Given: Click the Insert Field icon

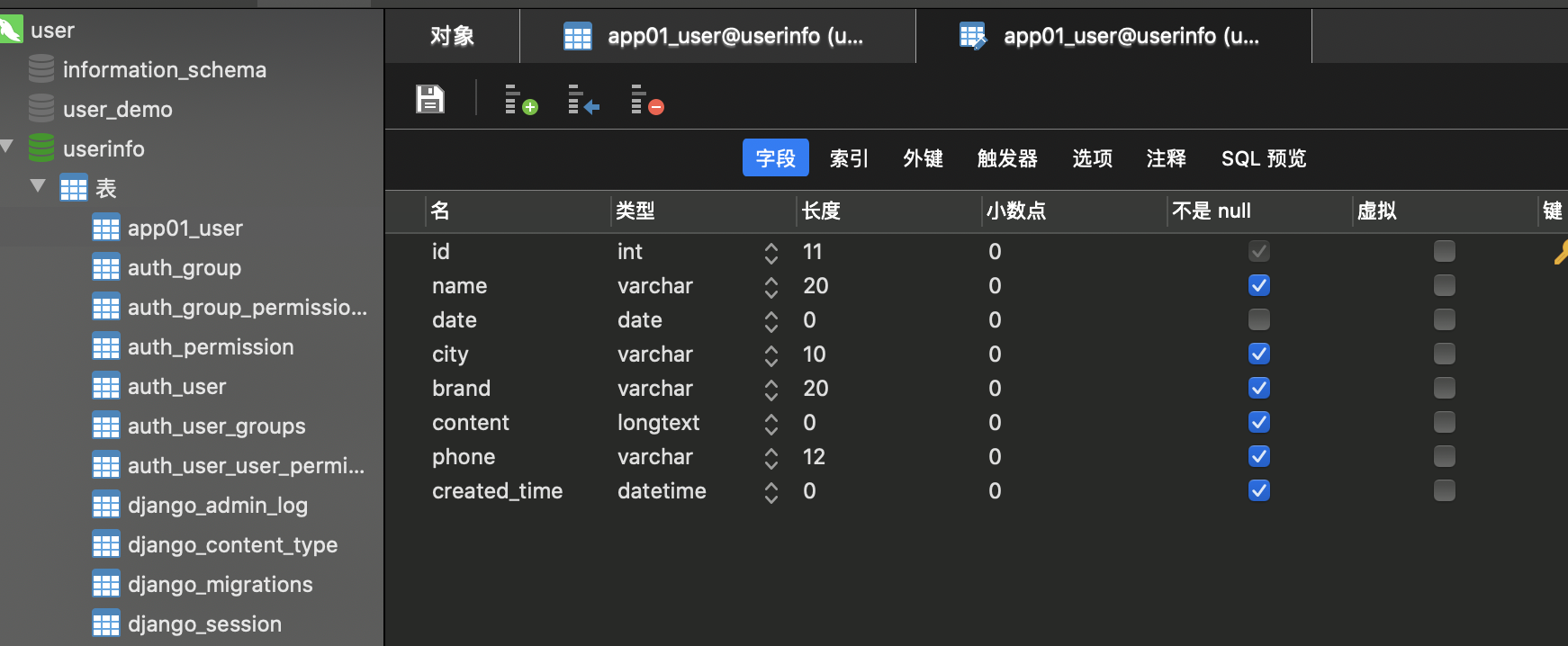Looking at the screenshot, I should pyautogui.click(x=582, y=99).
